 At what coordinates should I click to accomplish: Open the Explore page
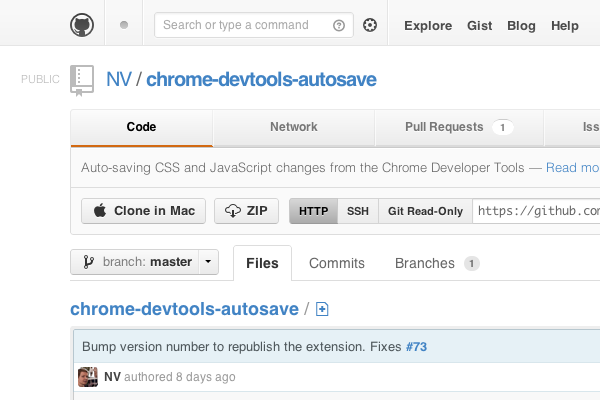[x=428, y=26]
